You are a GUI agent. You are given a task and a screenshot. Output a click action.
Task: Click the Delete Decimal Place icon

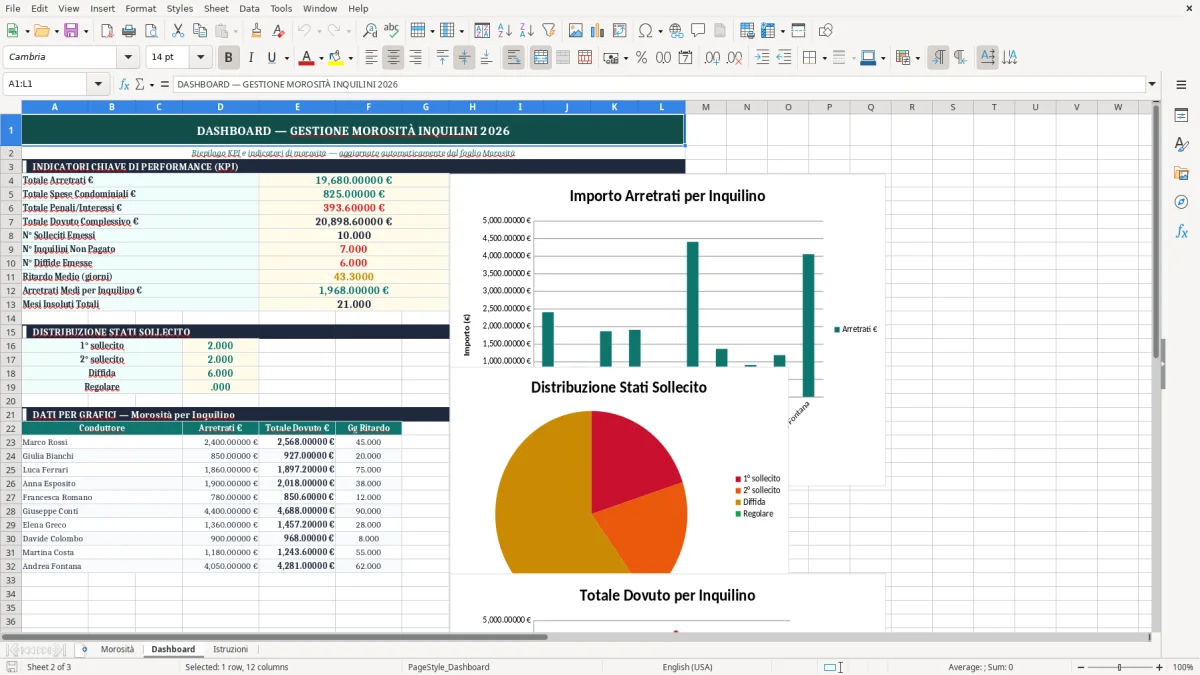(734, 58)
